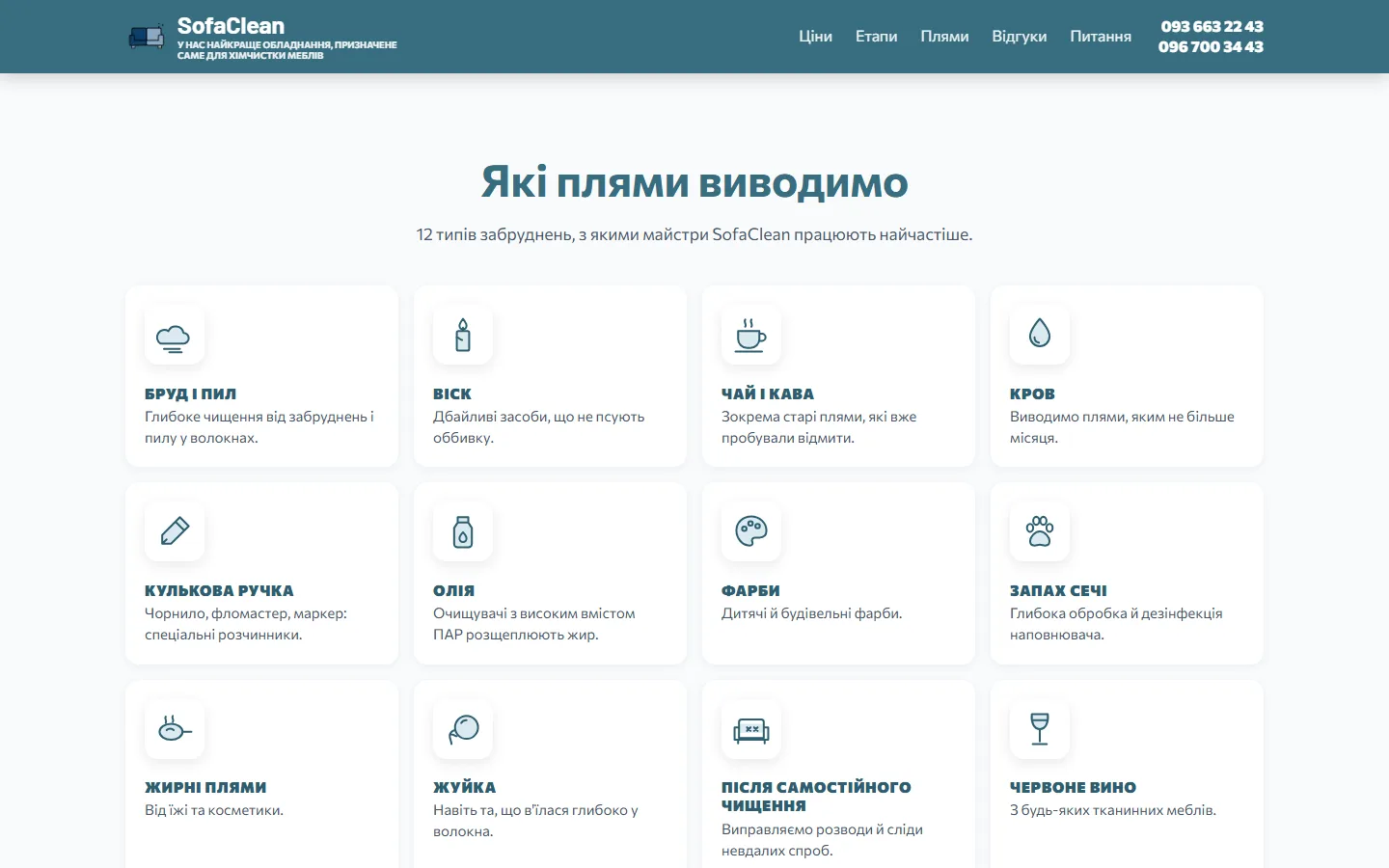1389x868 pixels.
Task: Click the SofaClean sofa logo icon
Action: pos(147,37)
